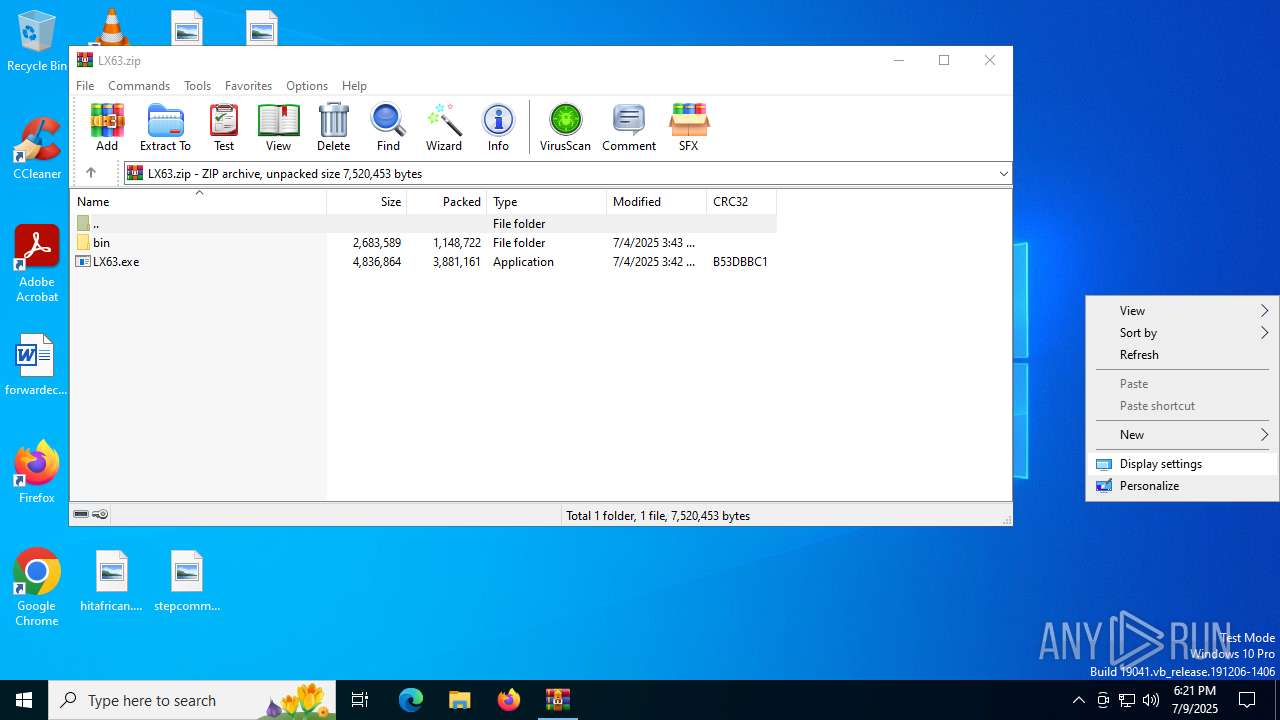
Task: Select the forwardec Word document icon
Action: tap(36, 365)
